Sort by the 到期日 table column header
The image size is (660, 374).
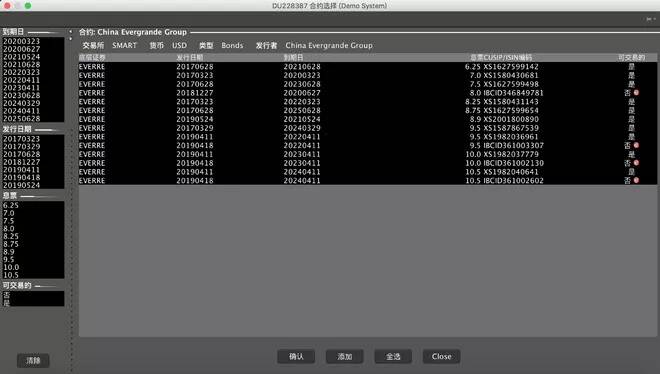point(293,58)
